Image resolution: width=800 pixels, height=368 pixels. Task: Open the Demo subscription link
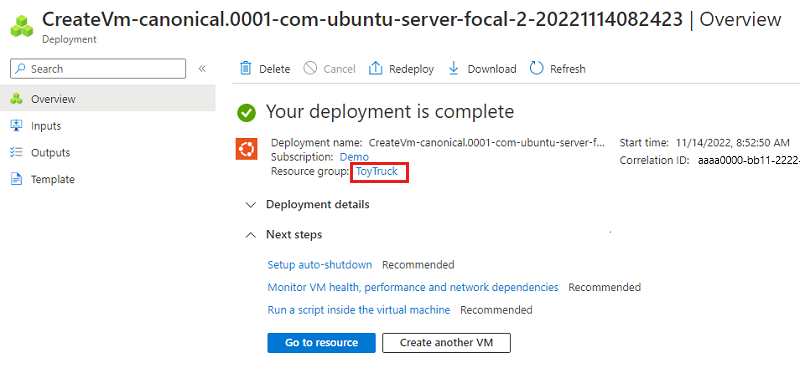click(x=354, y=157)
